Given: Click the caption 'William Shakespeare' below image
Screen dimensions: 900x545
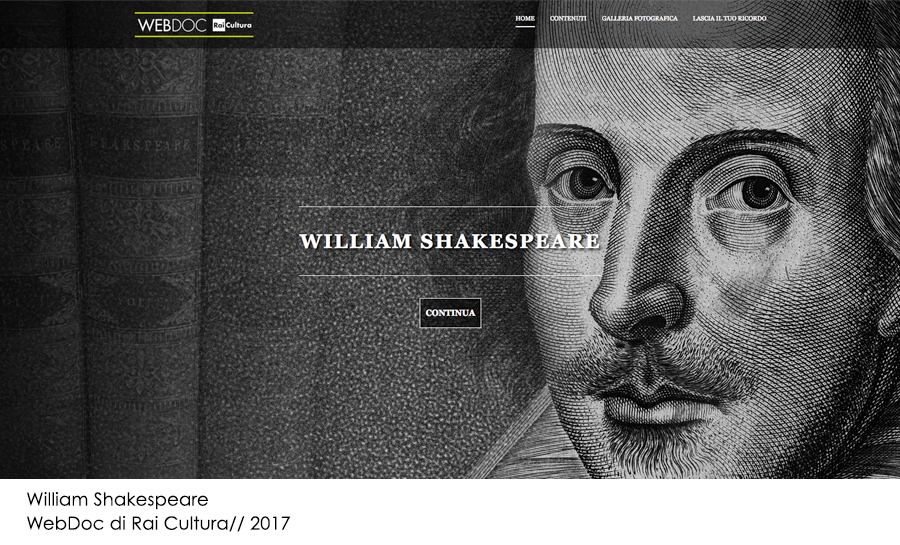Looking at the screenshot, I should [117, 499].
